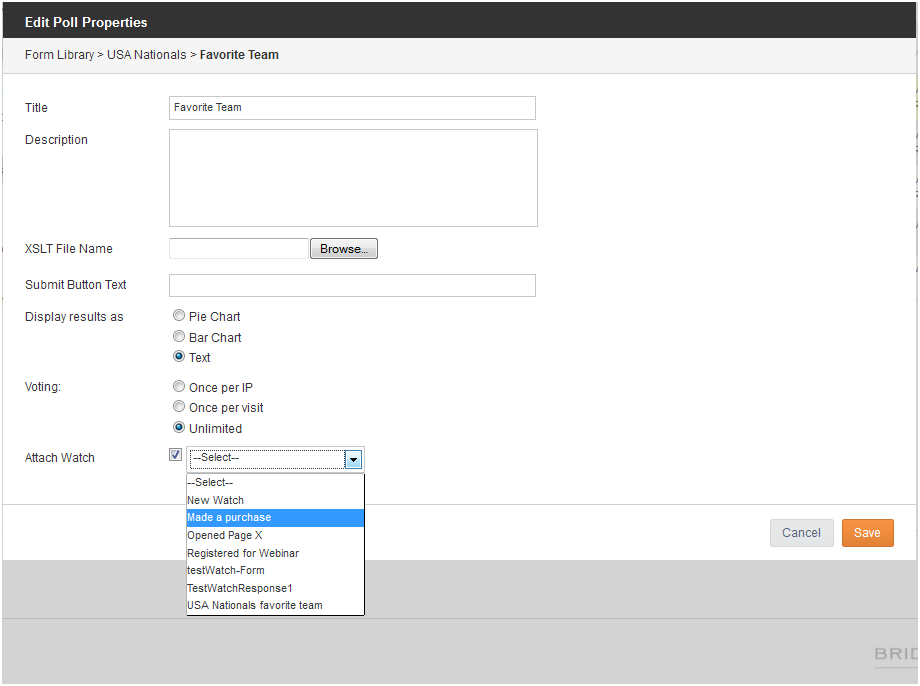Viewport: 920px width, 686px height.
Task: Click into the Title text field
Action: click(x=352, y=108)
